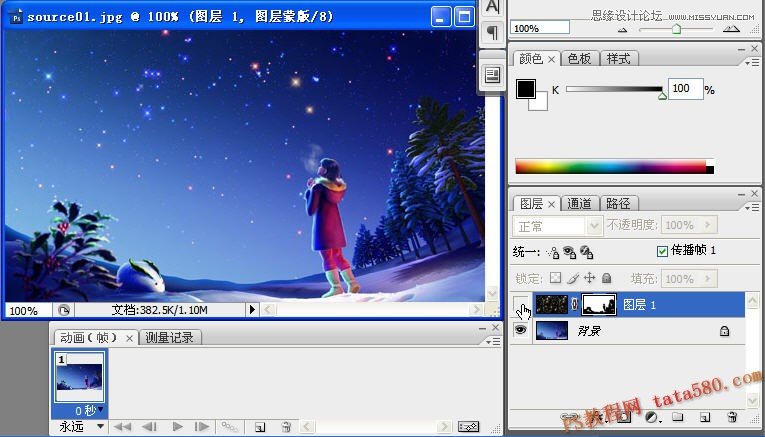
Task: Click the zoom out small mountains icon
Action: click(x=623, y=29)
